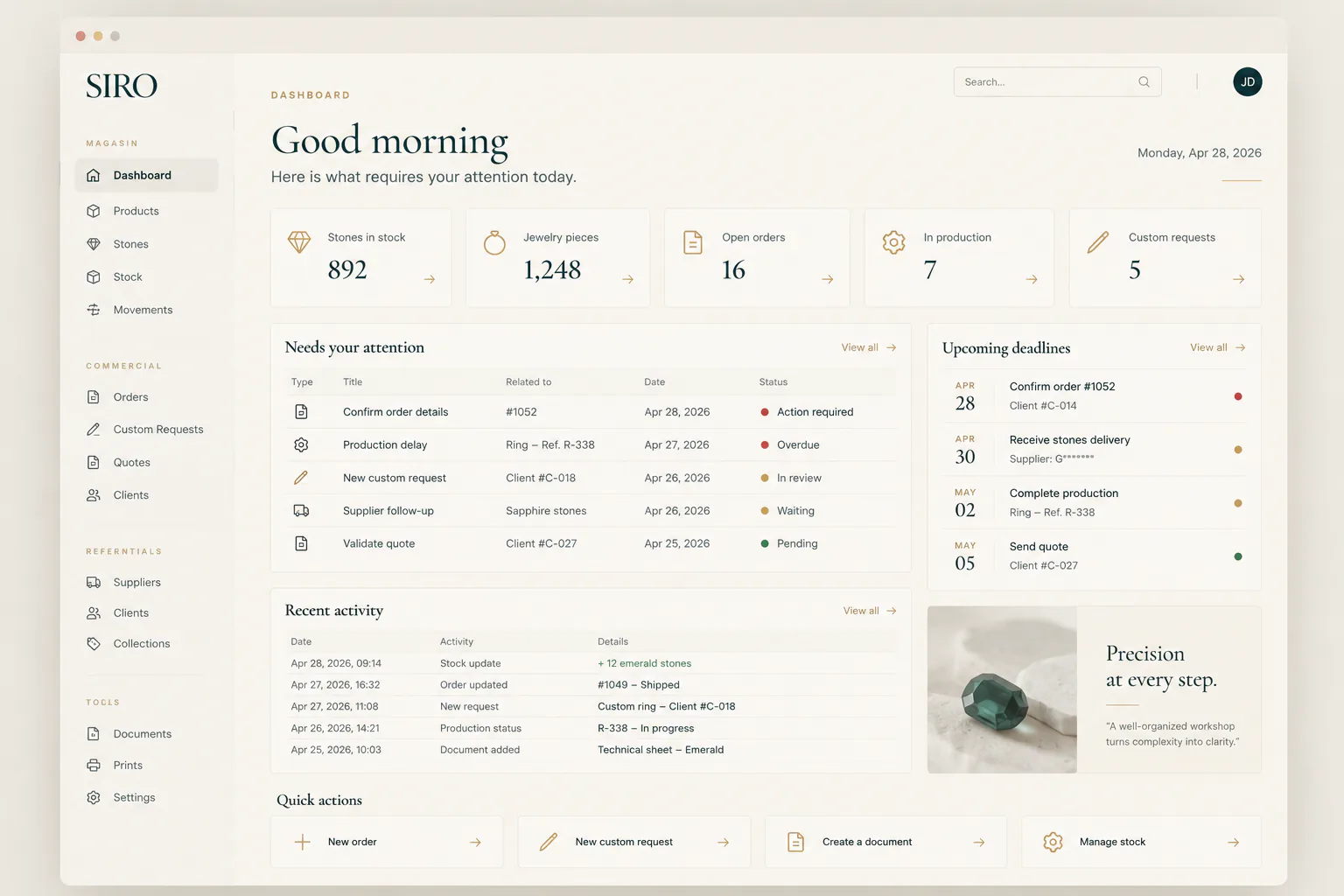This screenshot has height=896, width=1344.
Task: View all recent activity
Action: [870, 611]
